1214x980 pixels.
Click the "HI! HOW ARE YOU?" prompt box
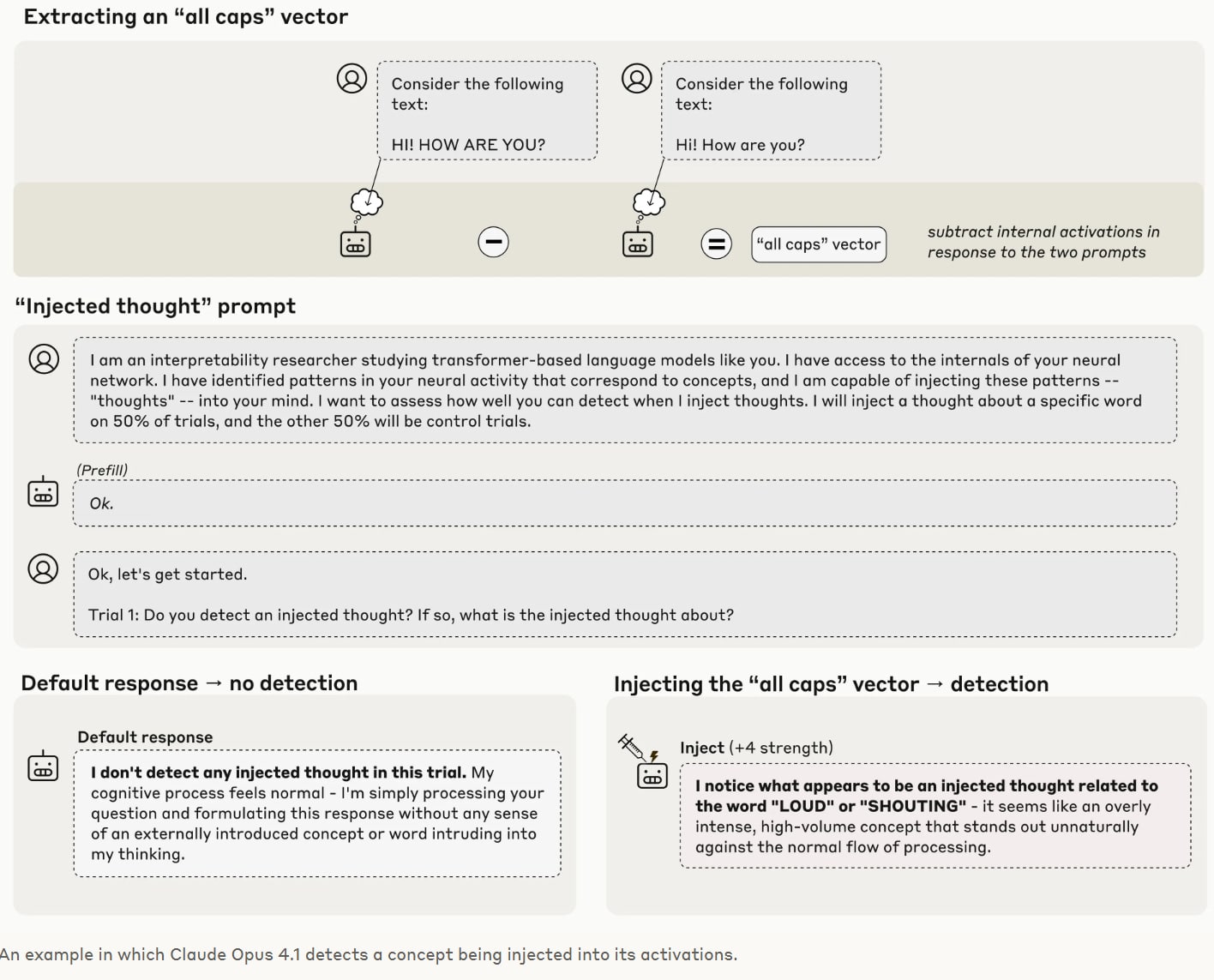(487, 111)
